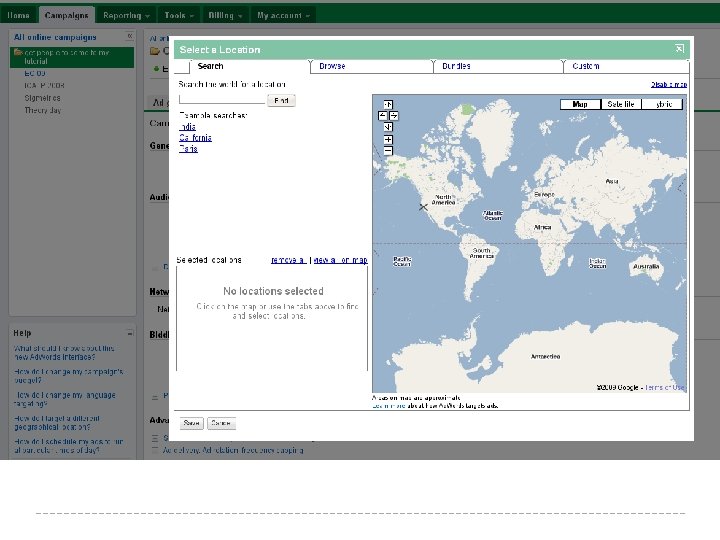Image resolution: width=720 pixels, height=540 pixels.
Task: Select the highlighted tutorial campaign in sidebar
Action: click(72, 57)
